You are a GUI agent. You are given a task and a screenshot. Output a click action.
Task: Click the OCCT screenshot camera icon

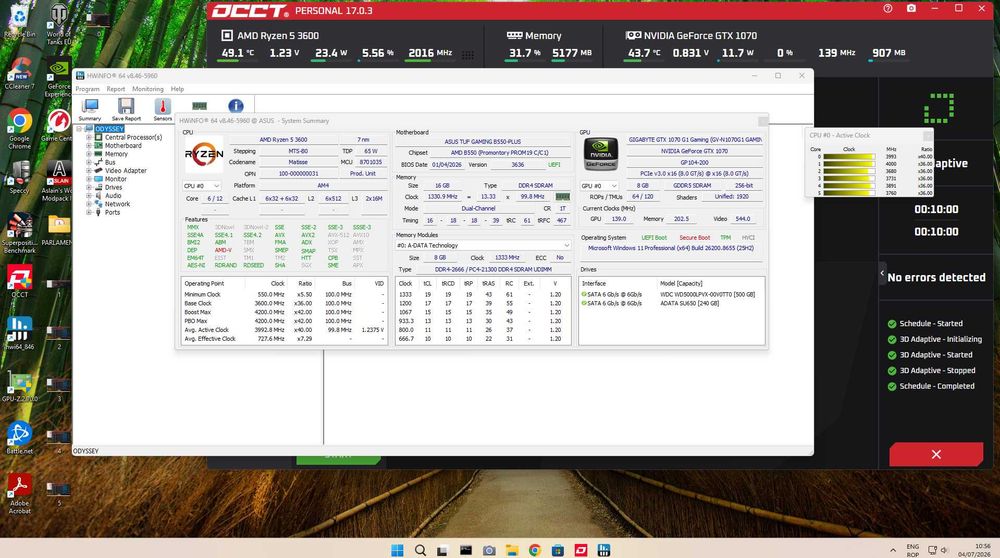pos(911,9)
